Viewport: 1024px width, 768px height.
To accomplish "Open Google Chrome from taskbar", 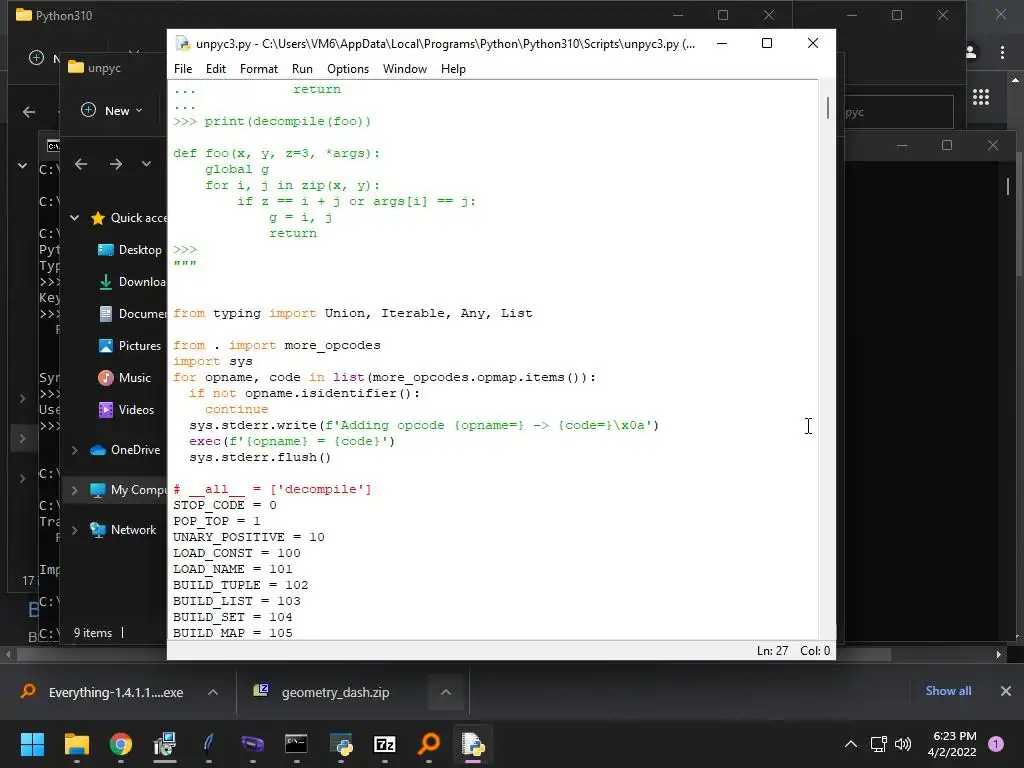I will [x=121, y=744].
